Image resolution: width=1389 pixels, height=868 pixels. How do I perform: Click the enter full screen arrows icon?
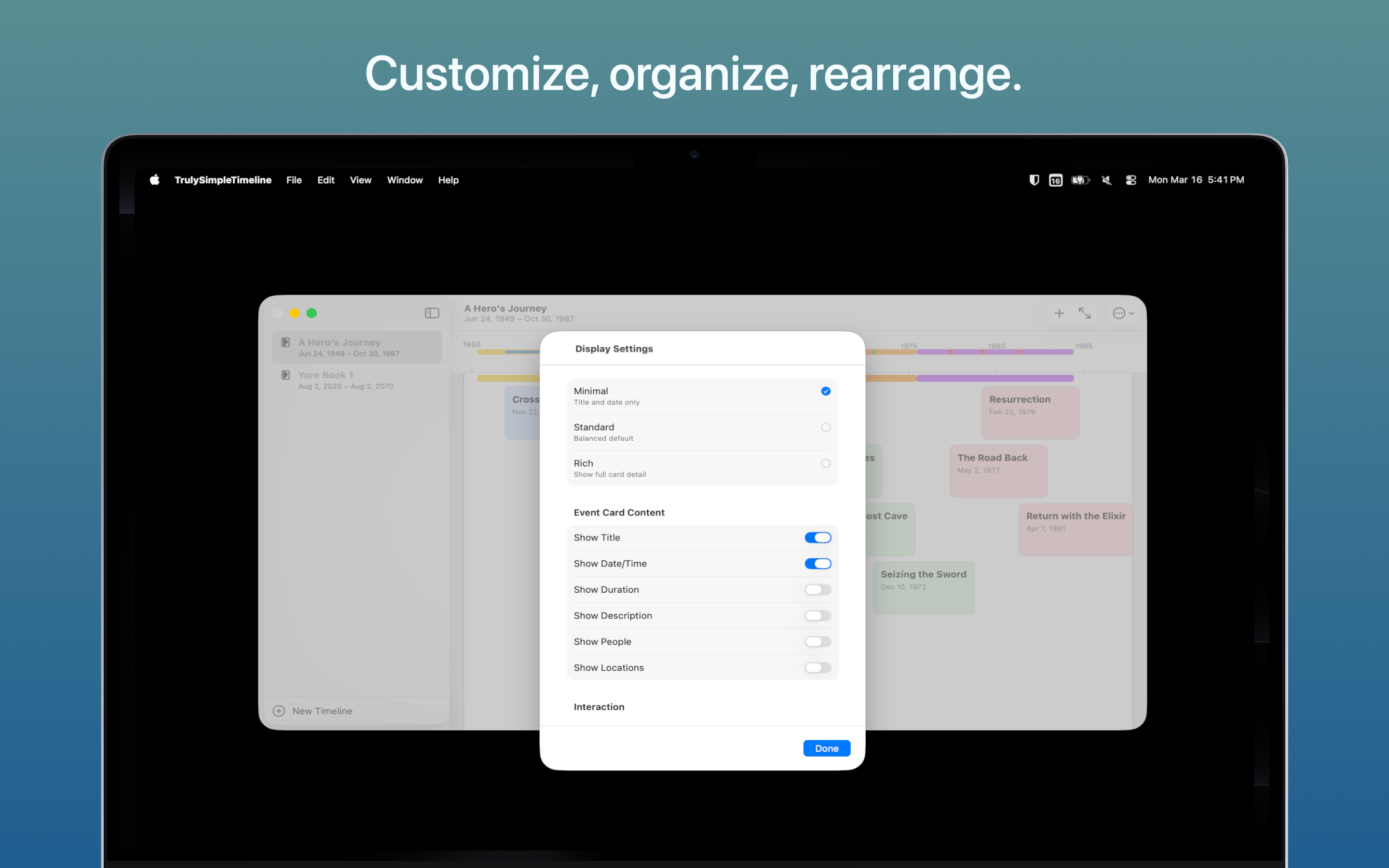[1085, 313]
